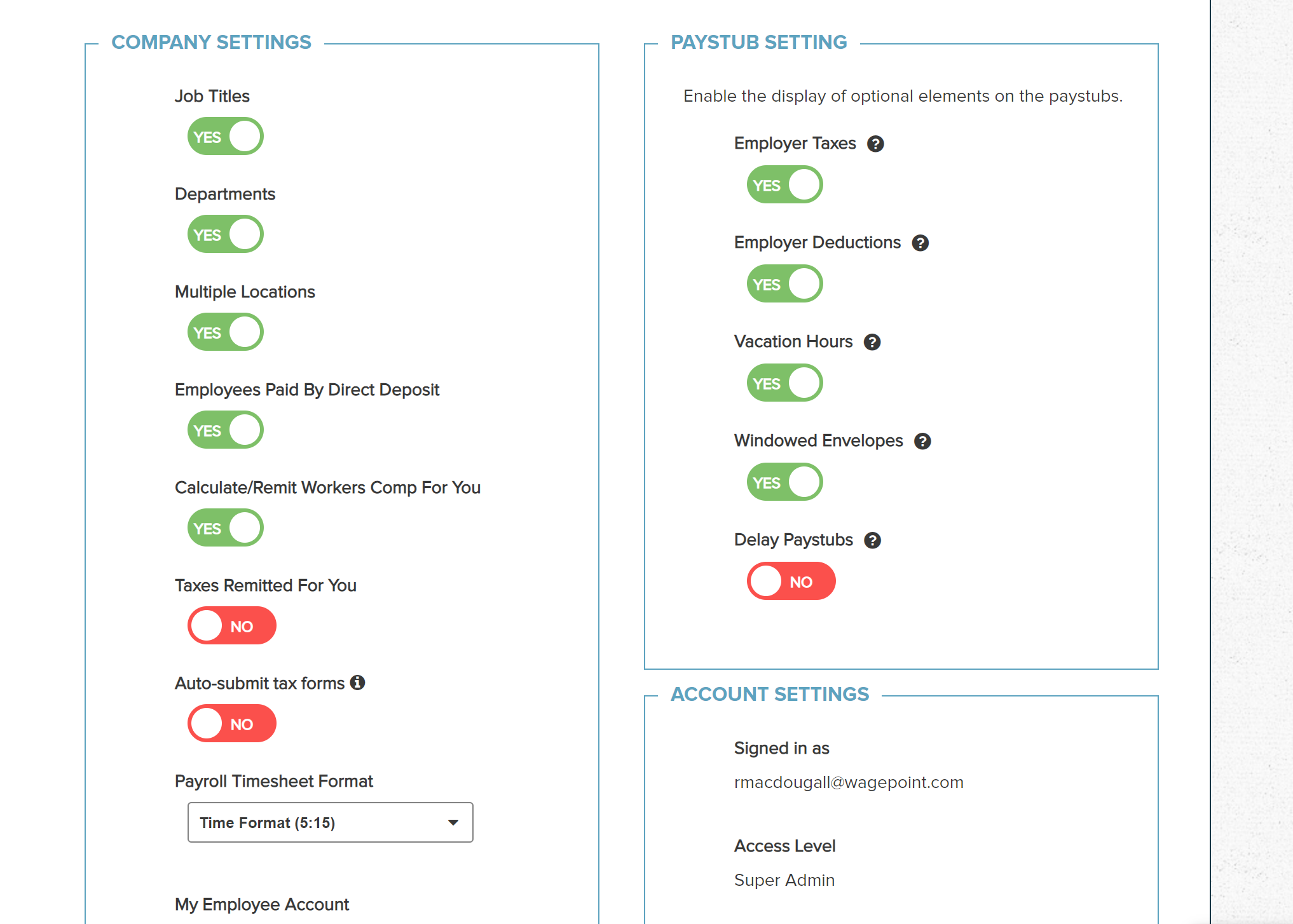Disable the Job Titles toggle
The image size is (1293, 924).
(226, 137)
